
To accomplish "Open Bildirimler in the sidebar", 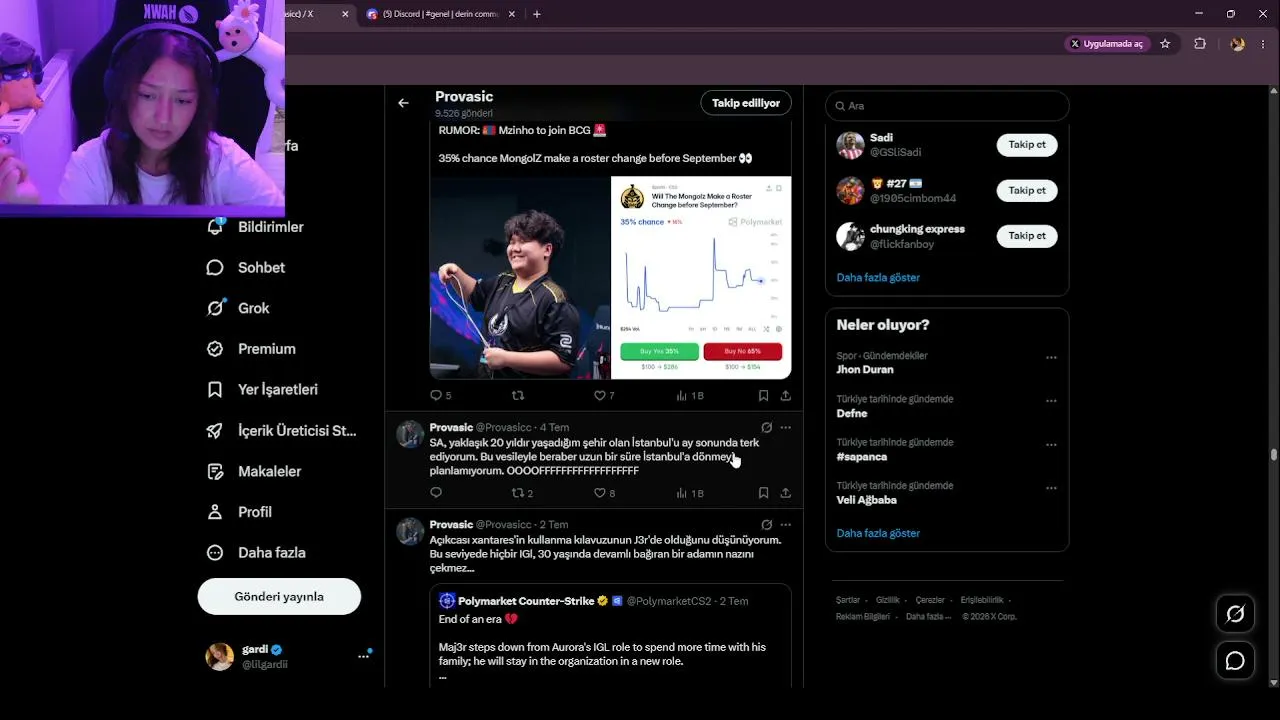I will [256, 227].
